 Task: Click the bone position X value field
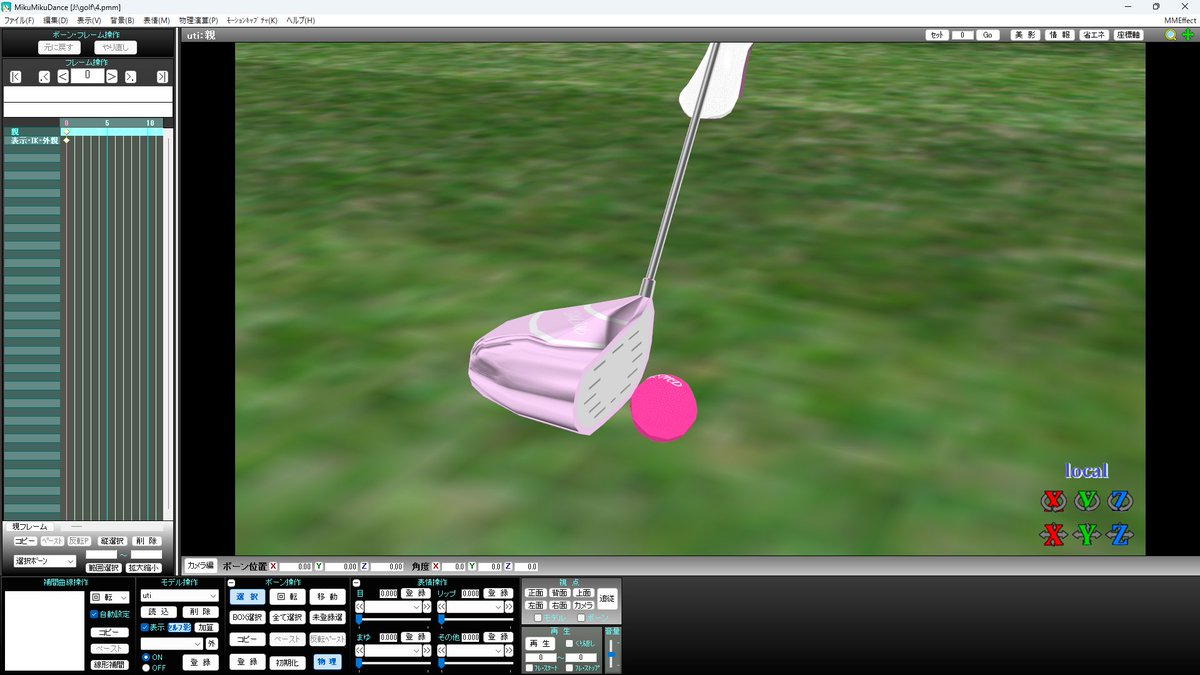pyautogui.click(x=296, y=566)
